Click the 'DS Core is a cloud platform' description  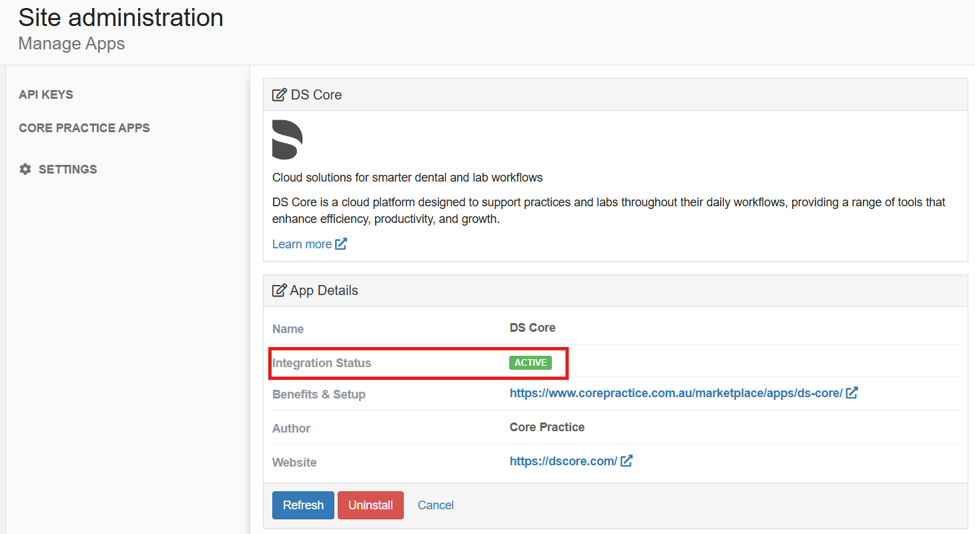click(x=609, y=211)
